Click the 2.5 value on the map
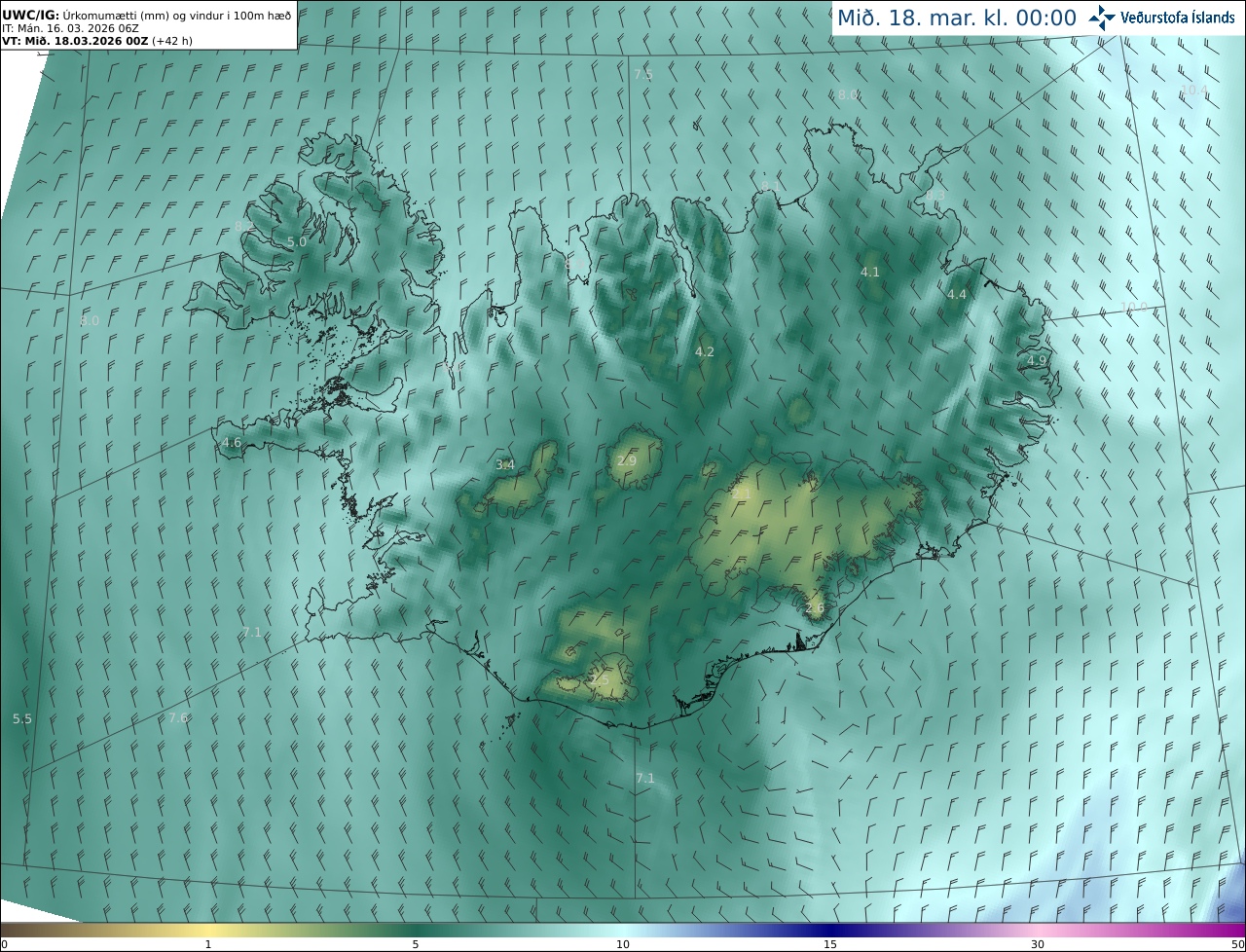Screen dimensions: 1246x952 (600, 681)
